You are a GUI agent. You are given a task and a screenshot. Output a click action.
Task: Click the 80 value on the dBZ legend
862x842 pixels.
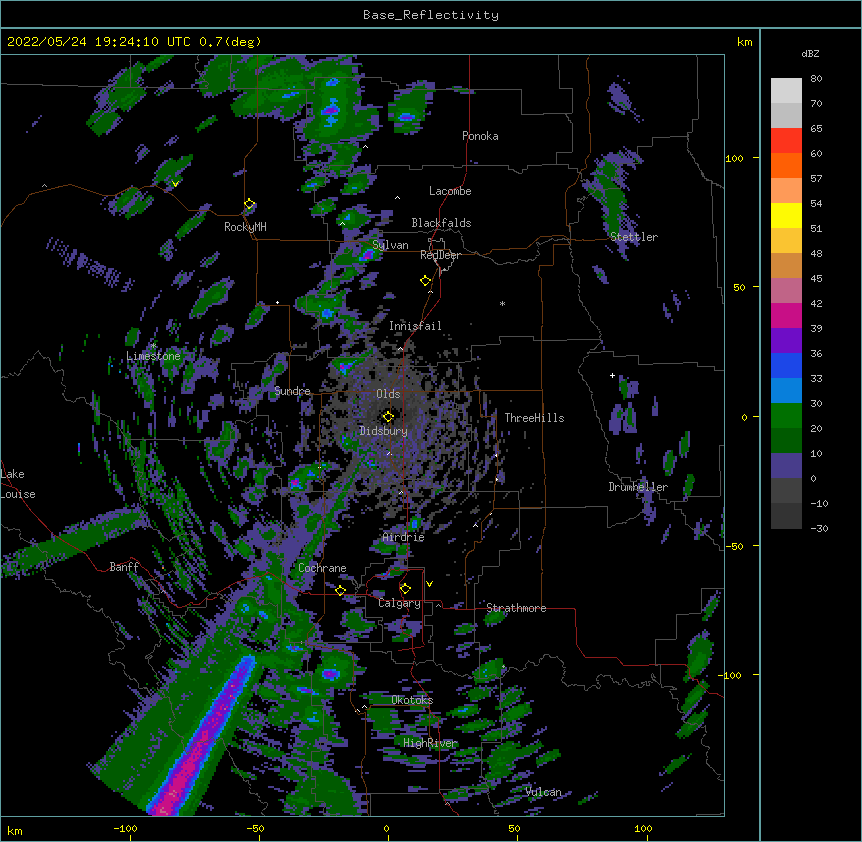(x=816, y=79)
